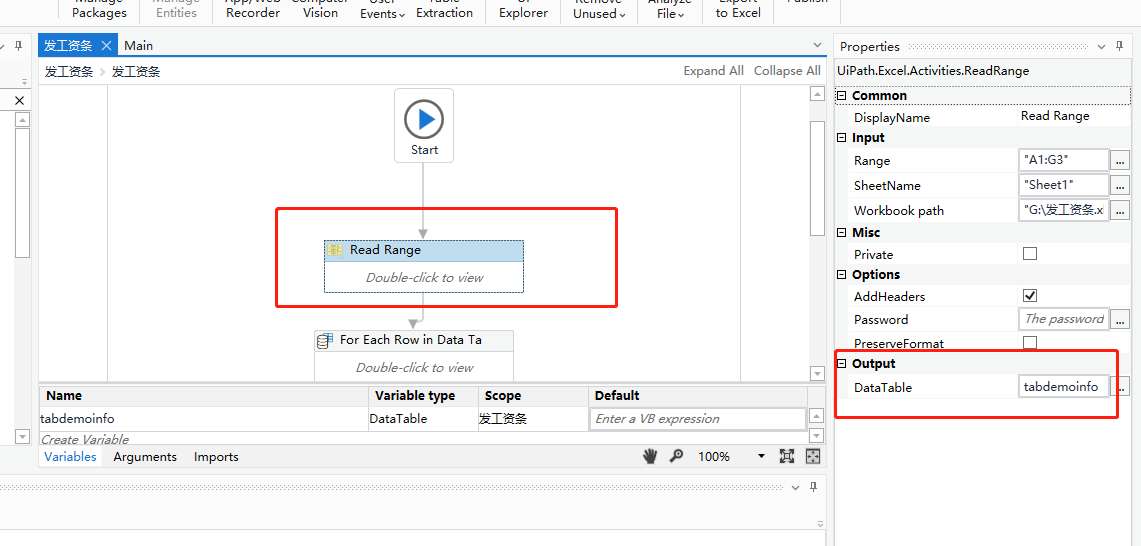
Task: Click the designer scrollbar down arrow
Action: pyautogui.click(x=817, y=373)
